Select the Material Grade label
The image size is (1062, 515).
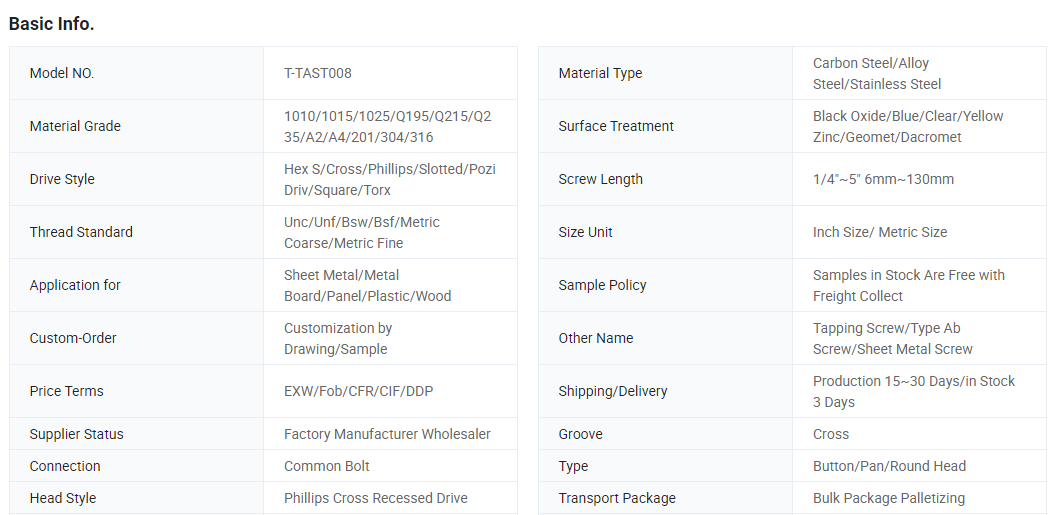point(75,126)
